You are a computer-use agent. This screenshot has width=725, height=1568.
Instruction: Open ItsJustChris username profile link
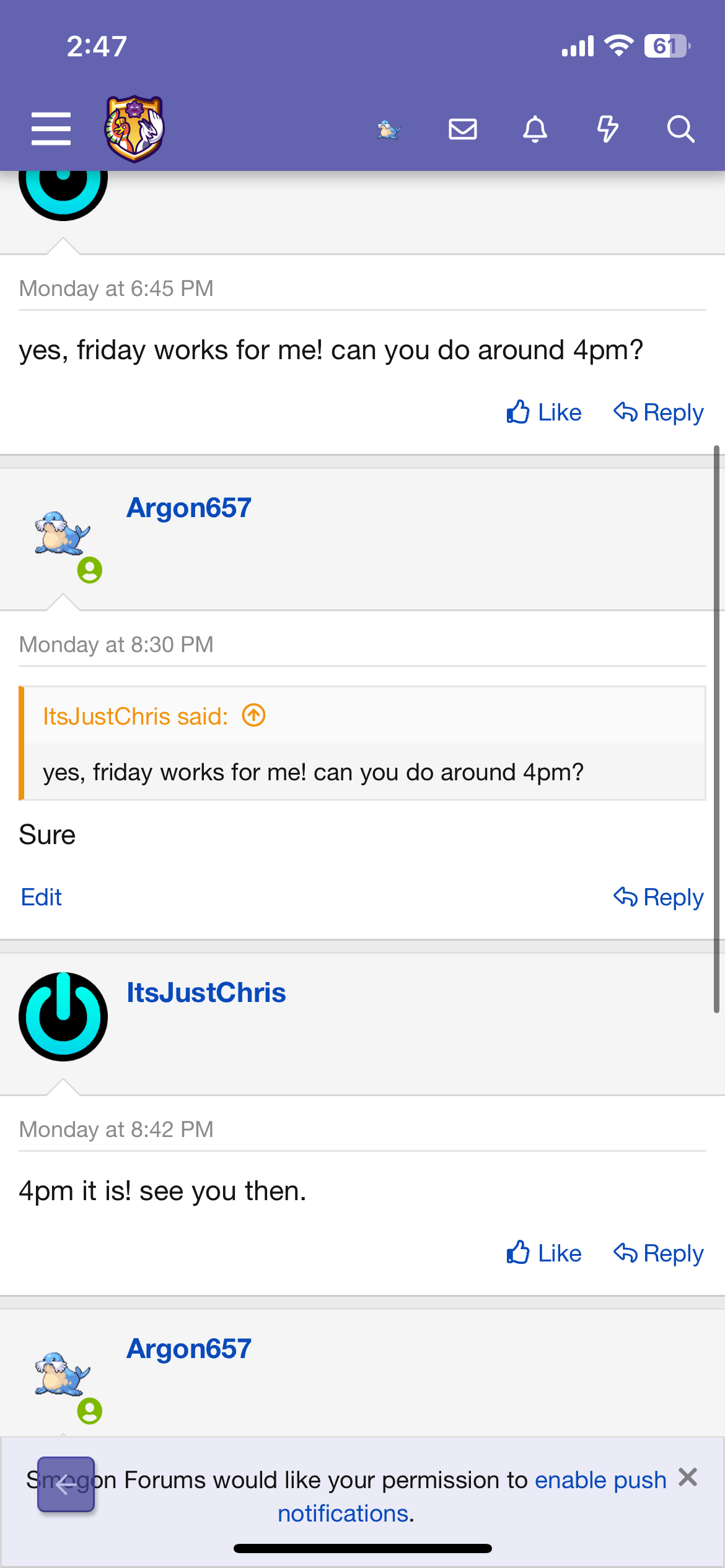[x=206, y=993]
